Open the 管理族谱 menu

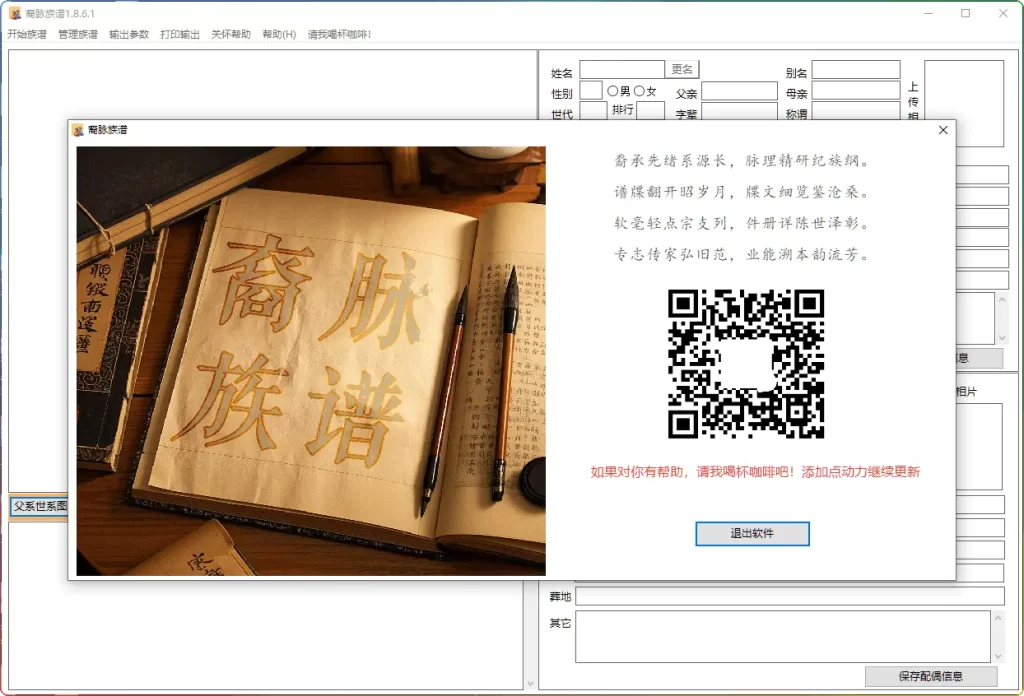(x=78, y=34)
